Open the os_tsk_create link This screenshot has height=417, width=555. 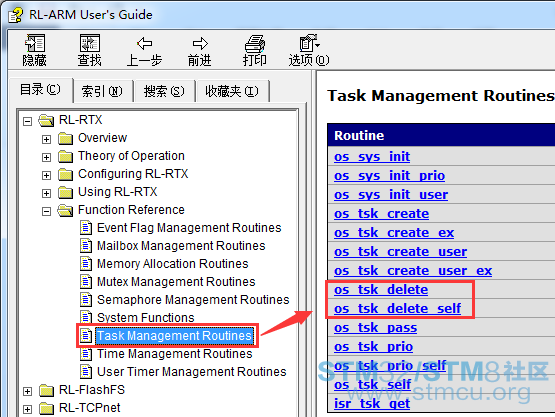coord(382,214)
